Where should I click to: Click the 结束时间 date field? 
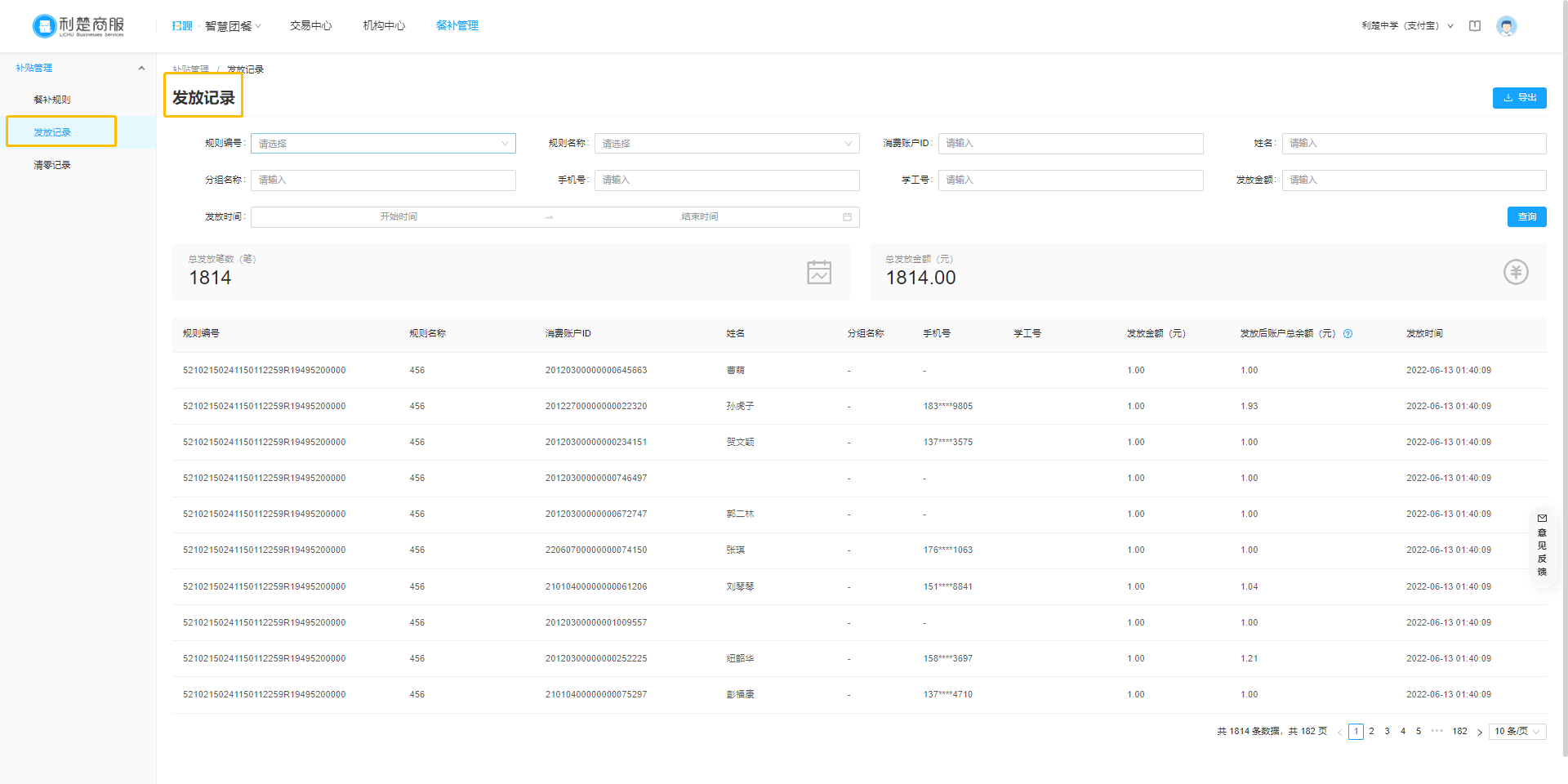tap(700, 217)
